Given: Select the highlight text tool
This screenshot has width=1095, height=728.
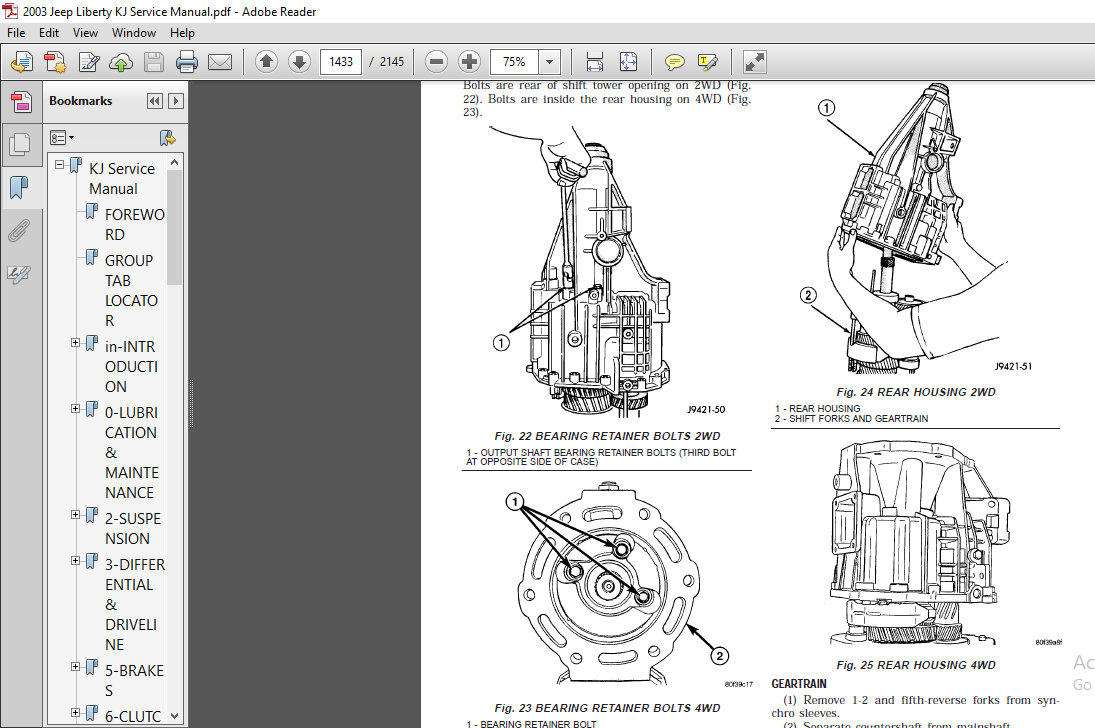Looking at the screenshot, I should (707, 62).
